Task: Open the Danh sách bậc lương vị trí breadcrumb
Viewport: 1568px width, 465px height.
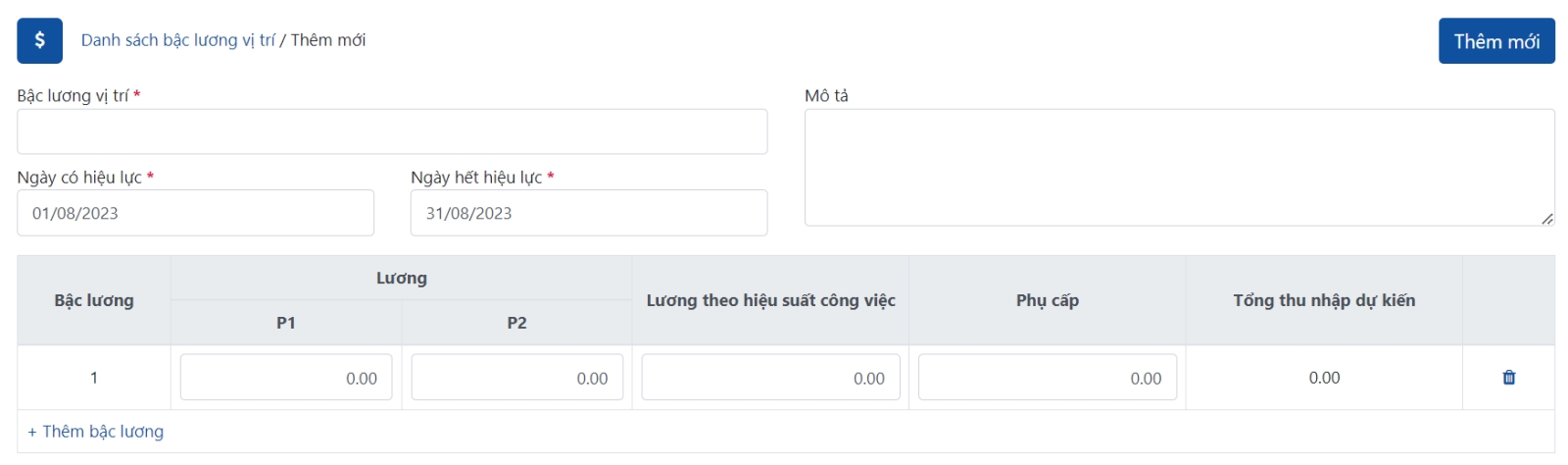Action: coord(177,40)
